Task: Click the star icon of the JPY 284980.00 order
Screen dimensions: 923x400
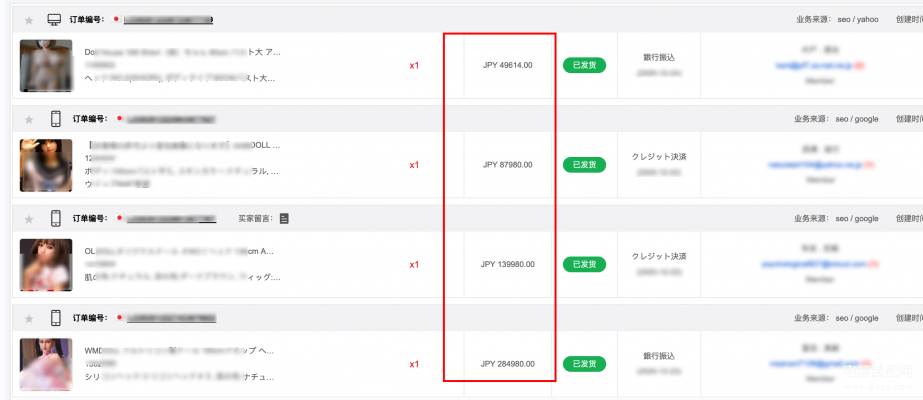Action: [28, 318]
